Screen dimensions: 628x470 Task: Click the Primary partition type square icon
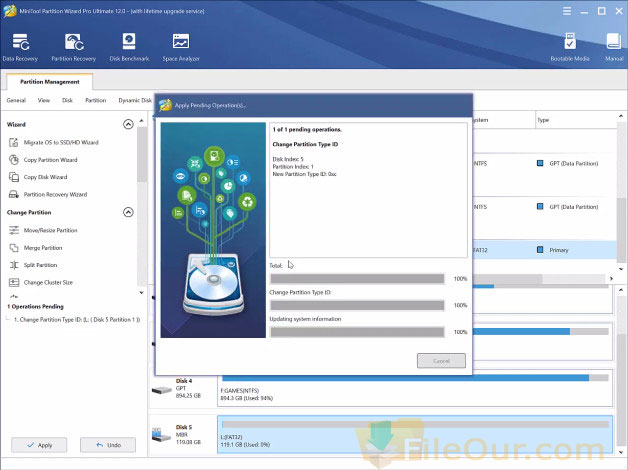point(540,250)
